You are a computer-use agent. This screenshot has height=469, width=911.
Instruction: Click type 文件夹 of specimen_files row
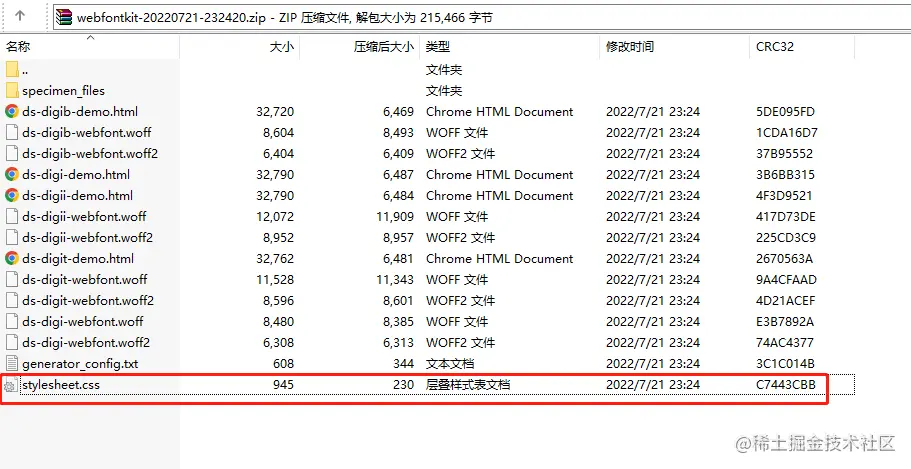tap(444, 91)
